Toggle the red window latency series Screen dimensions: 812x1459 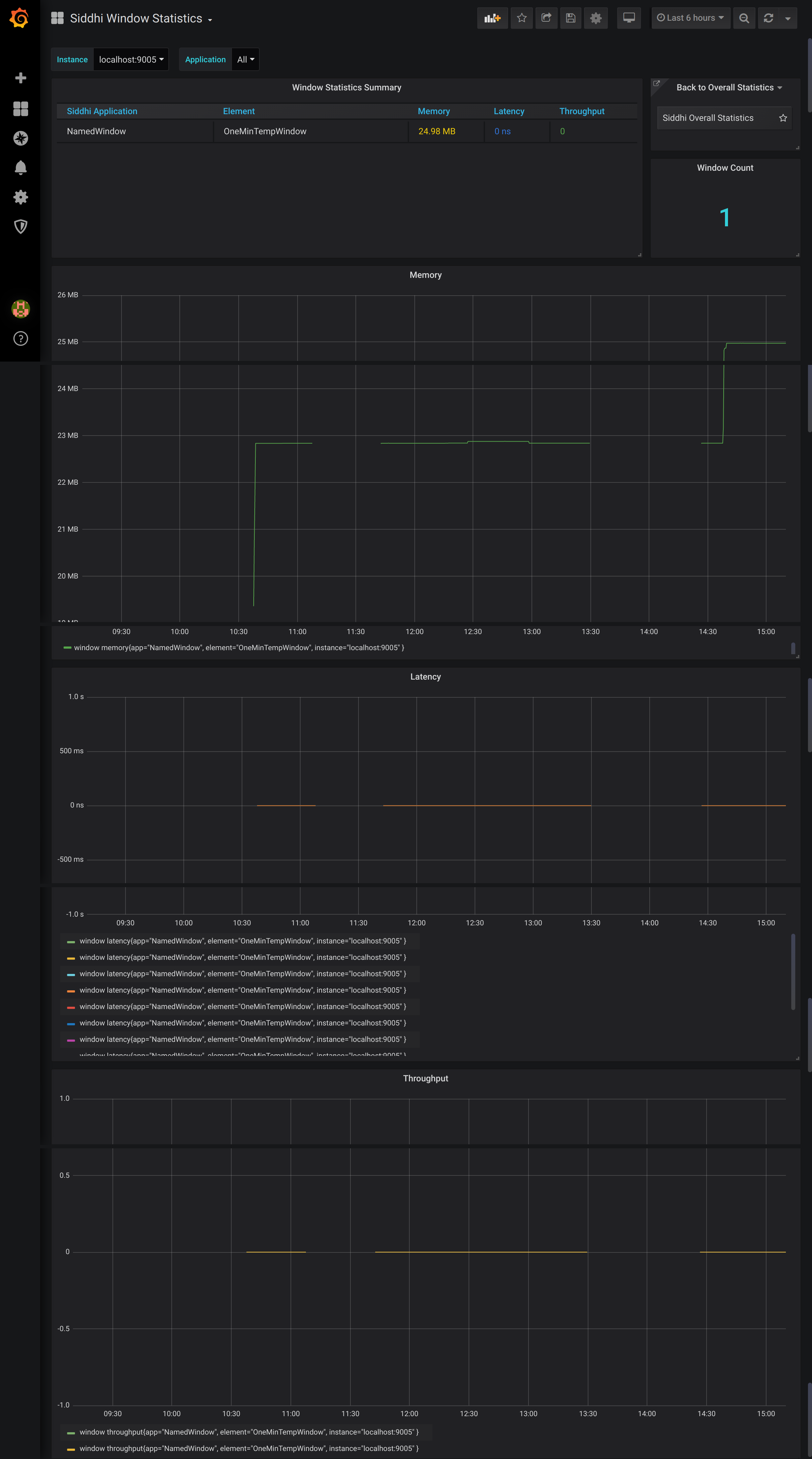pos(242,1006)
